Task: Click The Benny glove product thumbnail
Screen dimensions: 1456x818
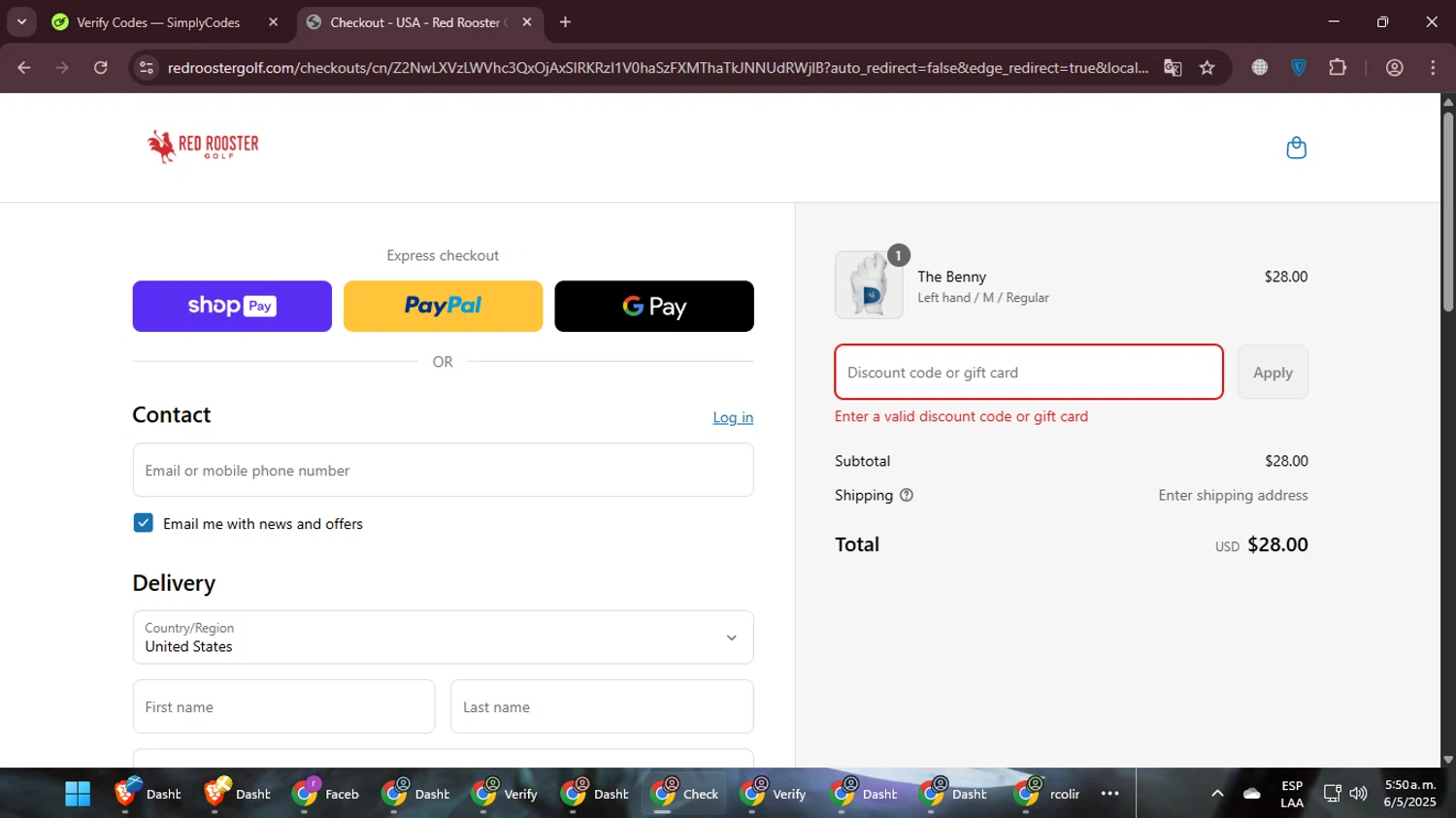Action: point(869,285)
